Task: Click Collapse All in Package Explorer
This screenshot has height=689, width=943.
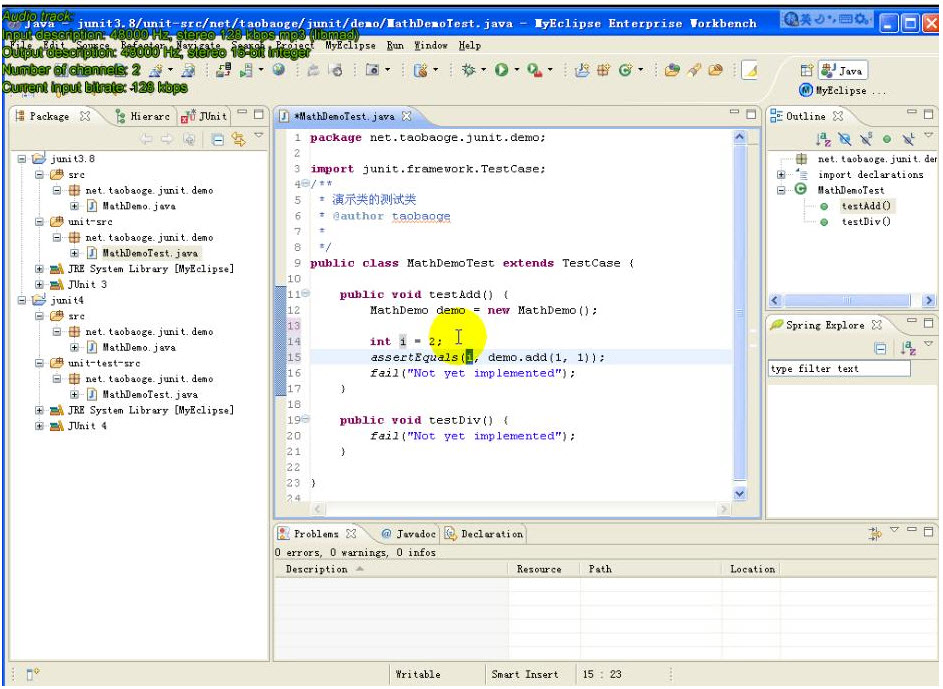Action: pos(217,140)
